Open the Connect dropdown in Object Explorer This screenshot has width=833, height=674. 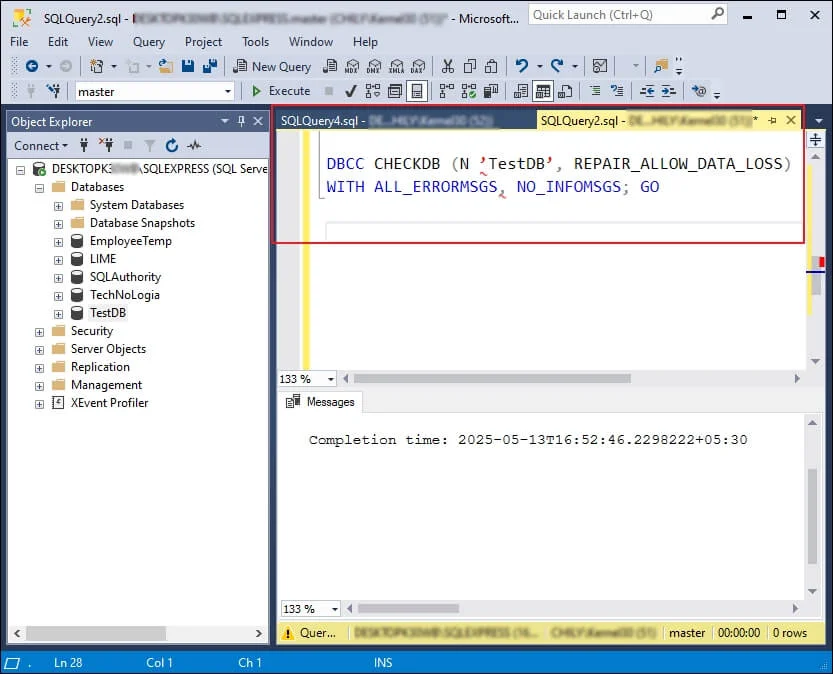click(x=41, y=146)
